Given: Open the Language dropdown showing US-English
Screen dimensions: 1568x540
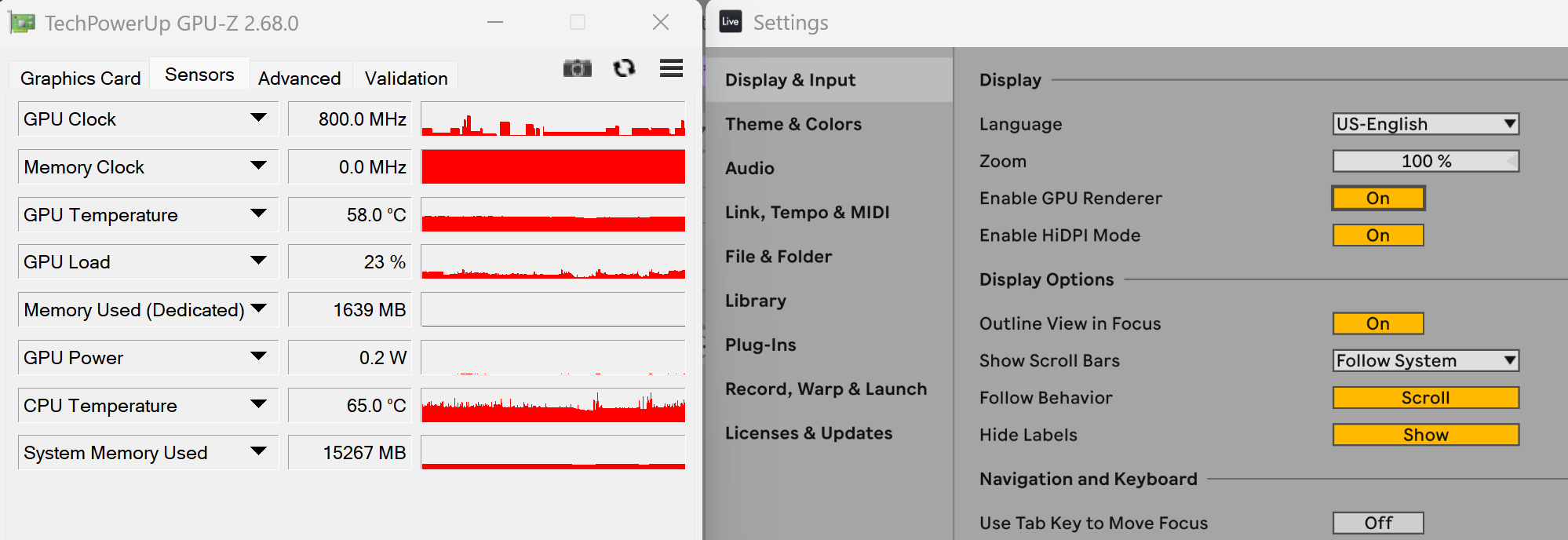Looking at the screenshot, I should [x=1425, y=124].
